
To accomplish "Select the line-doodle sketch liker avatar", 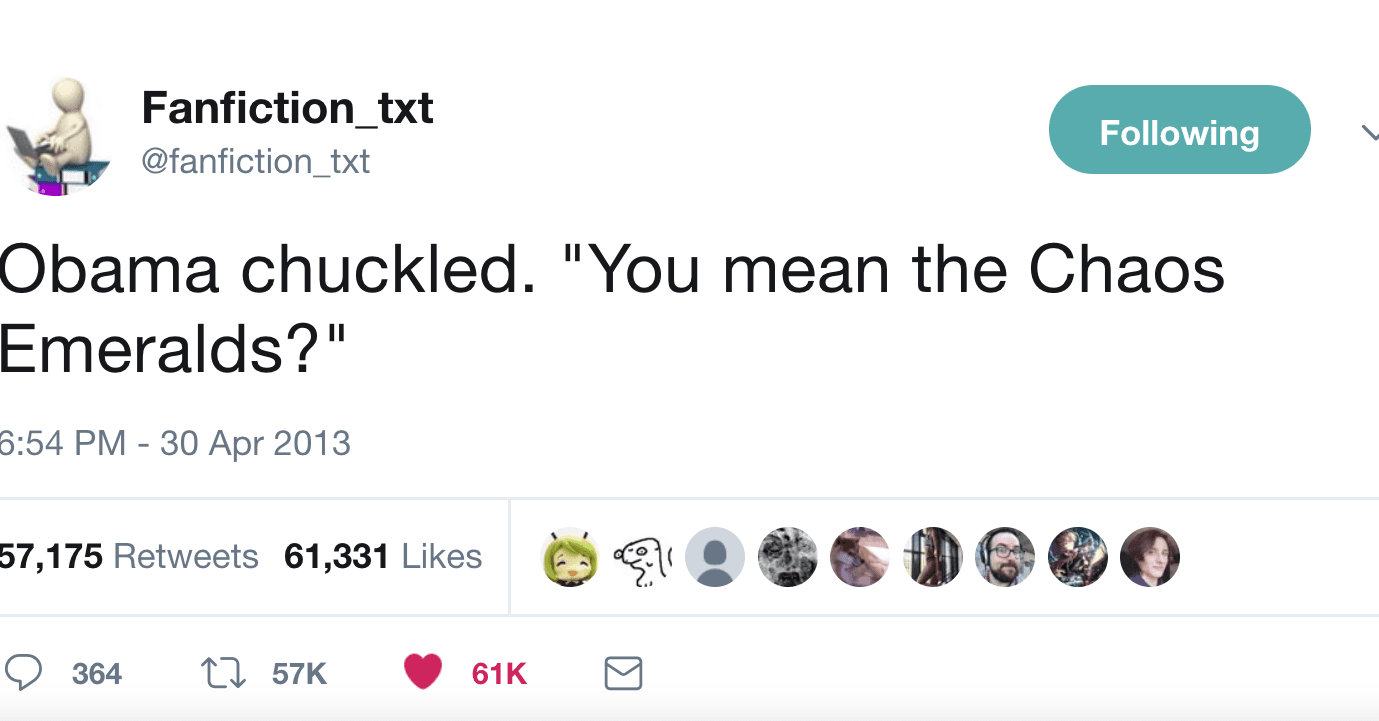I will pos(643,556).
